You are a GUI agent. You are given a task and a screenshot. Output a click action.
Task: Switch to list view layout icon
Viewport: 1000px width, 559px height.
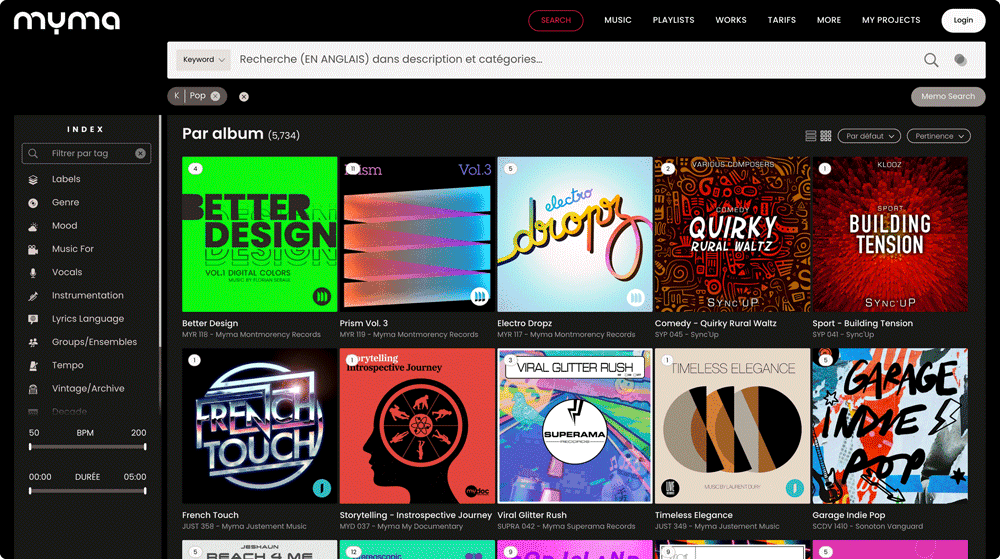pos(811,136)
